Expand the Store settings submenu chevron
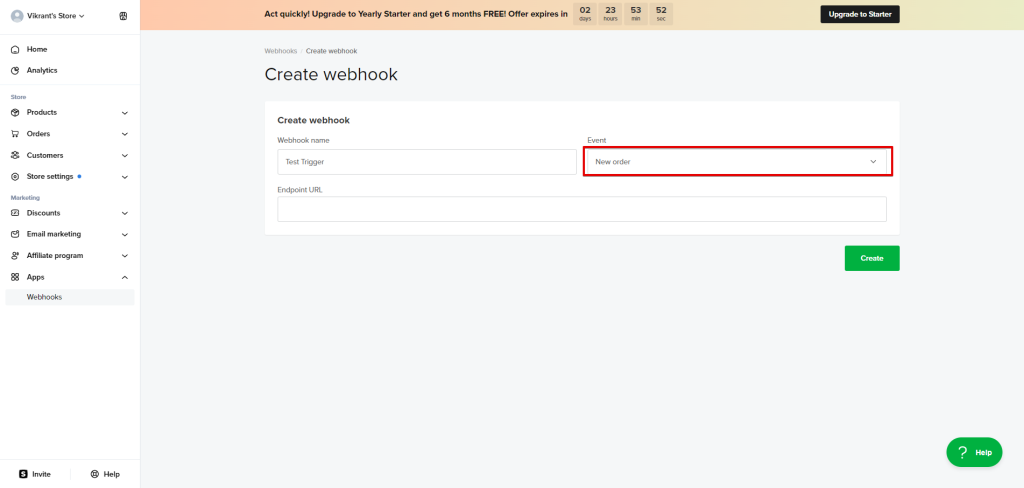 point(124,177)
